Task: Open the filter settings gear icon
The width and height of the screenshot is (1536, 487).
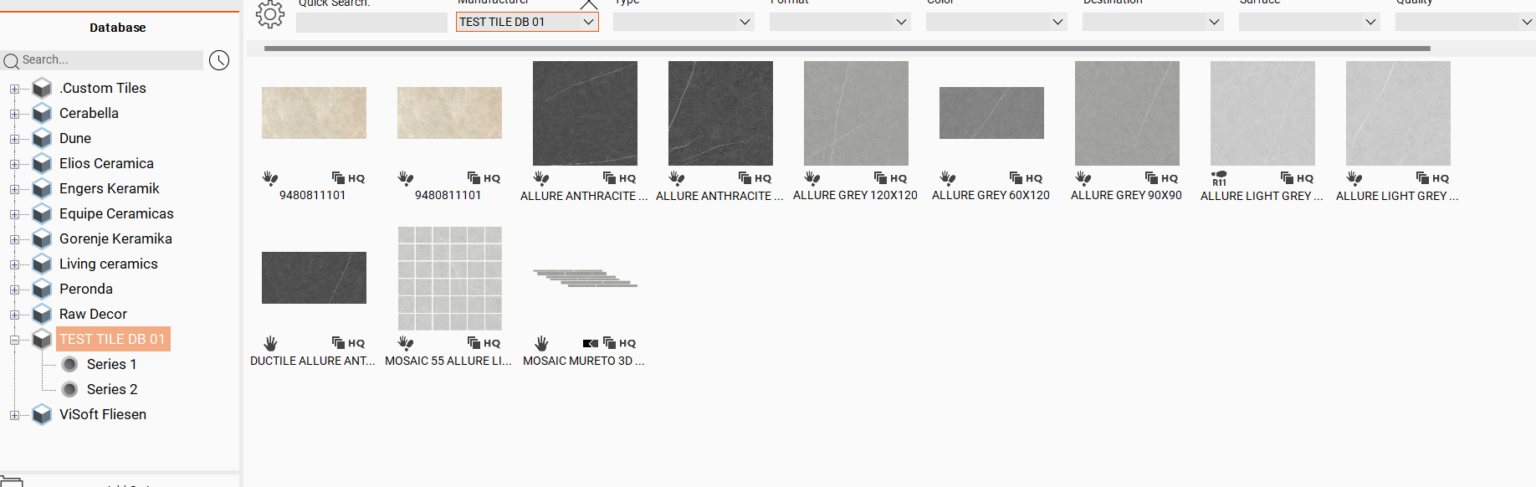Action: pos(270,14)
